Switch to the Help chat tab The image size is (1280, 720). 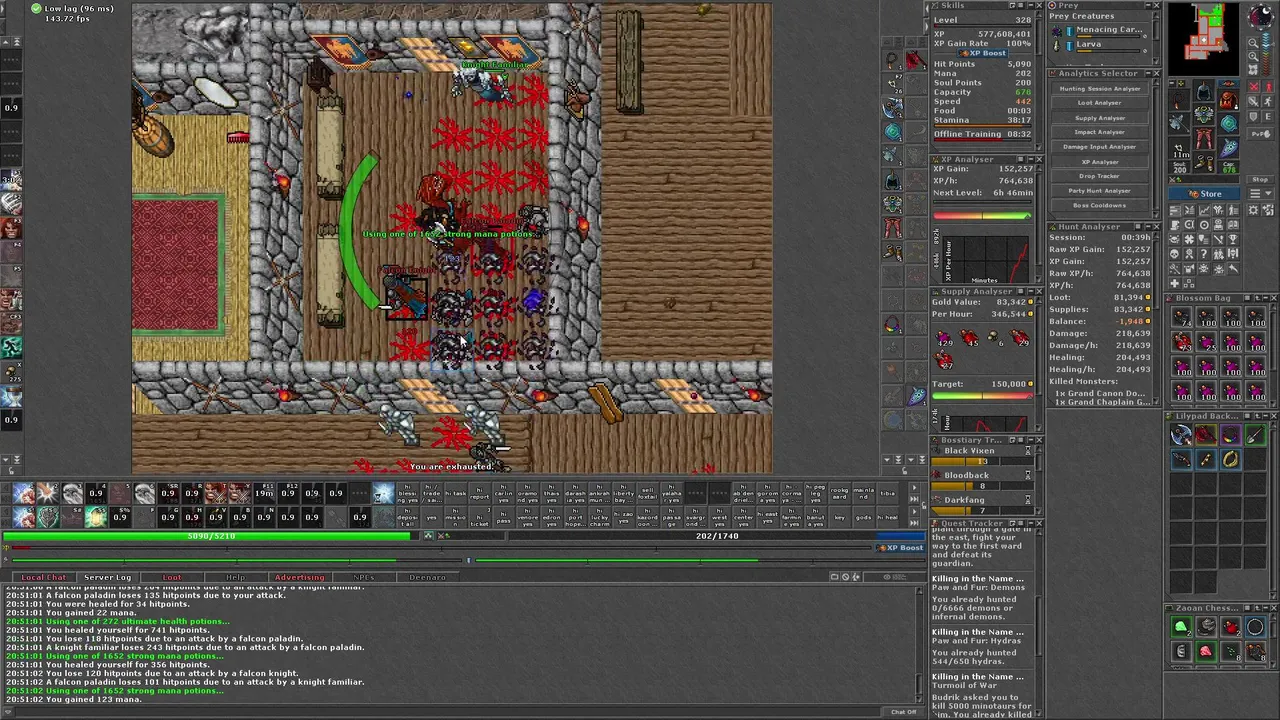pyautogui.click(x=235, y=577)
